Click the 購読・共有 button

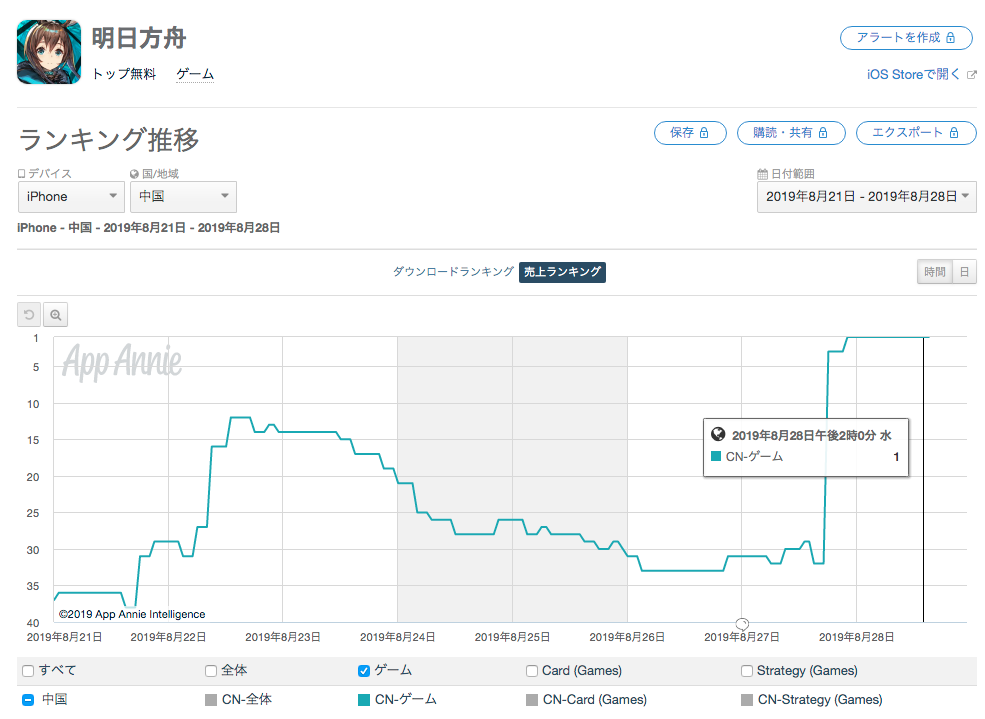pyautogui.click(x=791, y=132)
